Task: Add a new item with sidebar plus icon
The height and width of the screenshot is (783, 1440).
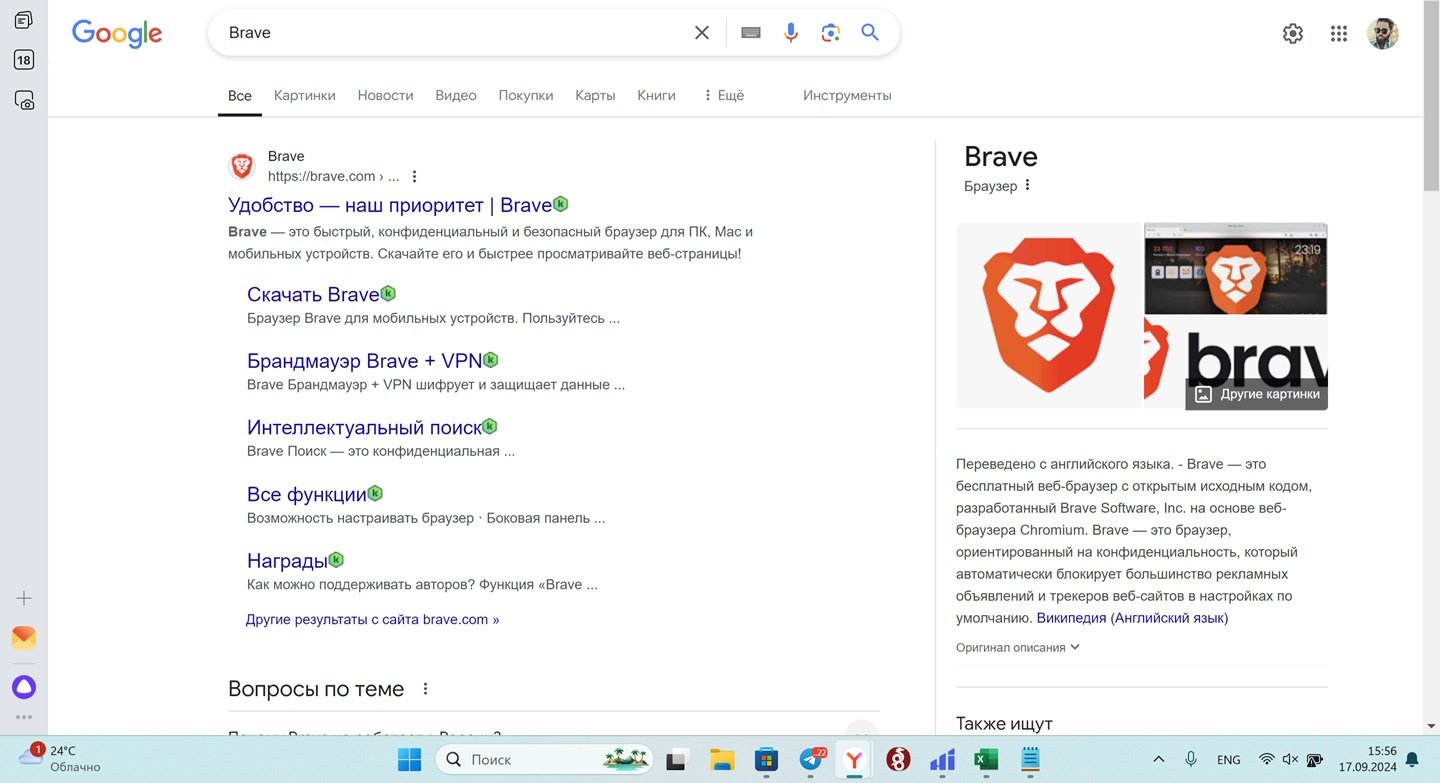Action: pos(24,598)
